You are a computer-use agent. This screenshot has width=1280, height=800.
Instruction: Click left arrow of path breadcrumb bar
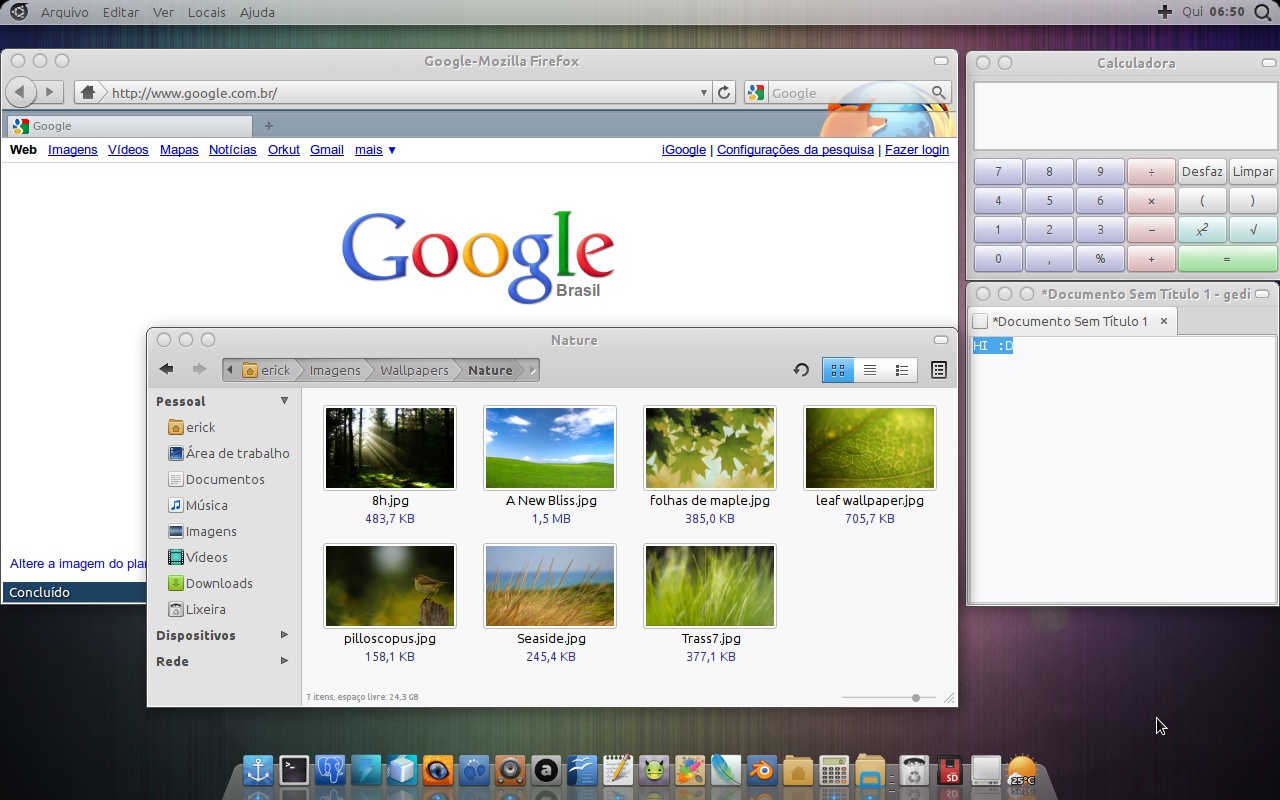pyautogui.click(x=230, y=370)
